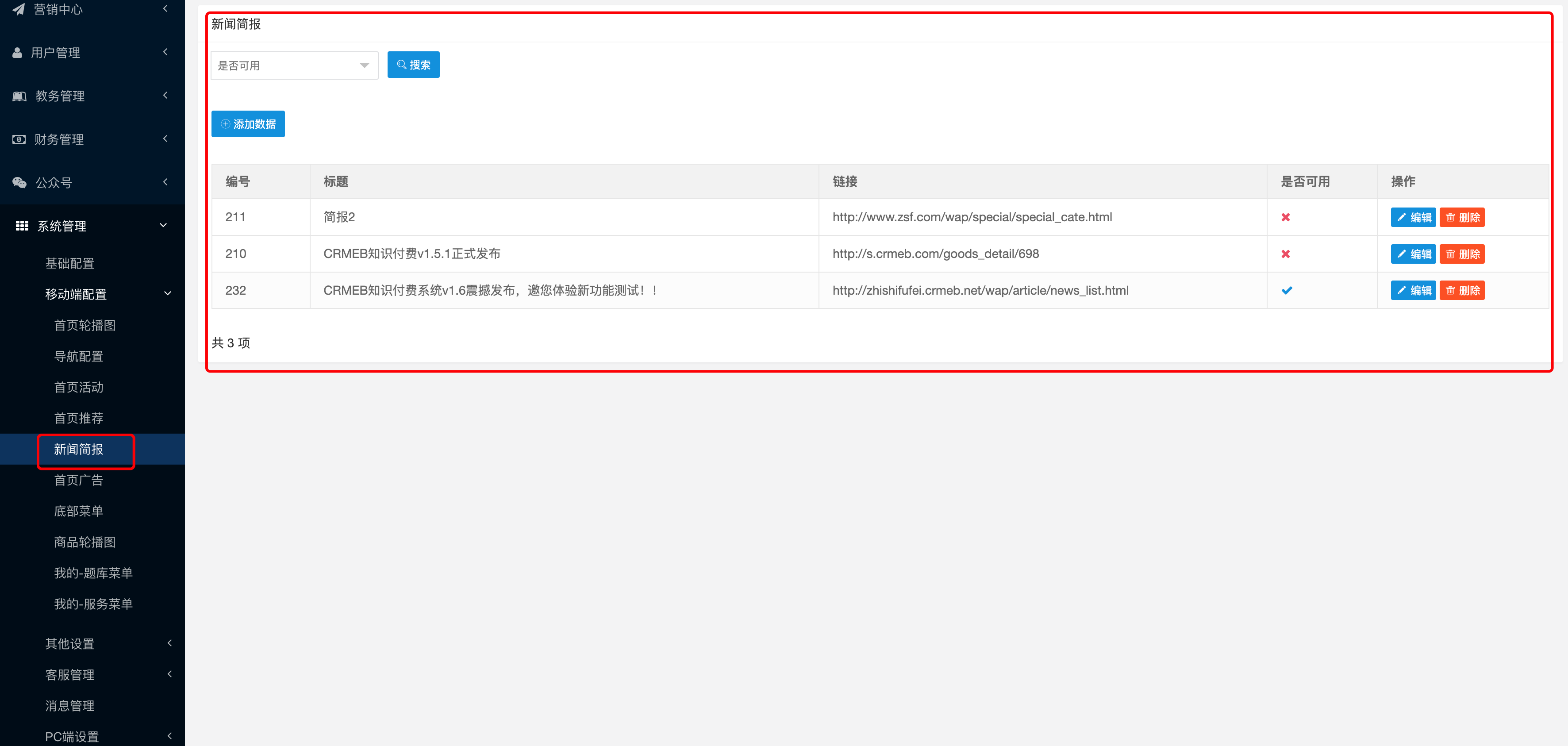This screenshot has width=1568, height=746.
Task: Open the 首页广告 menu item
Action: click(x=78, y=481)
